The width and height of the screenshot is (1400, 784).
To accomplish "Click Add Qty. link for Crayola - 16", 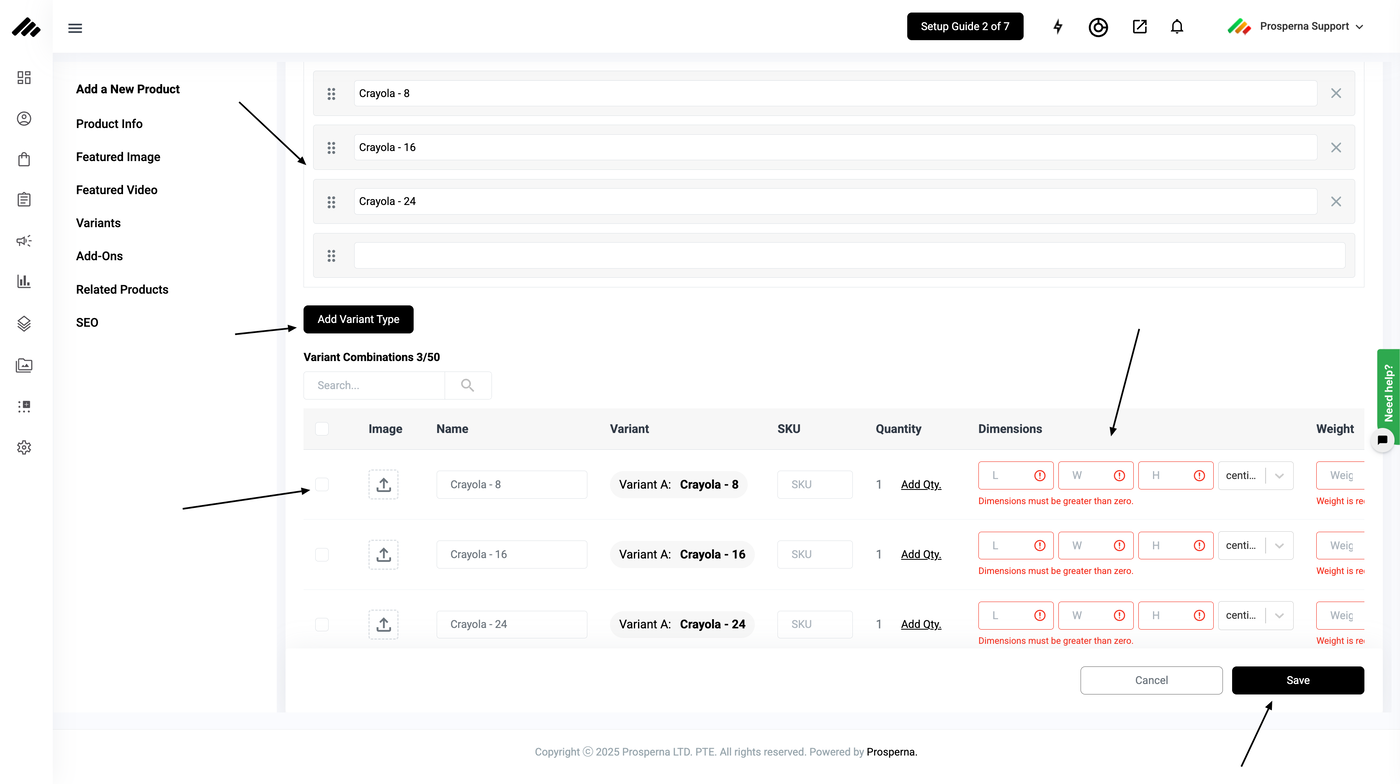I will pos(921,554).
